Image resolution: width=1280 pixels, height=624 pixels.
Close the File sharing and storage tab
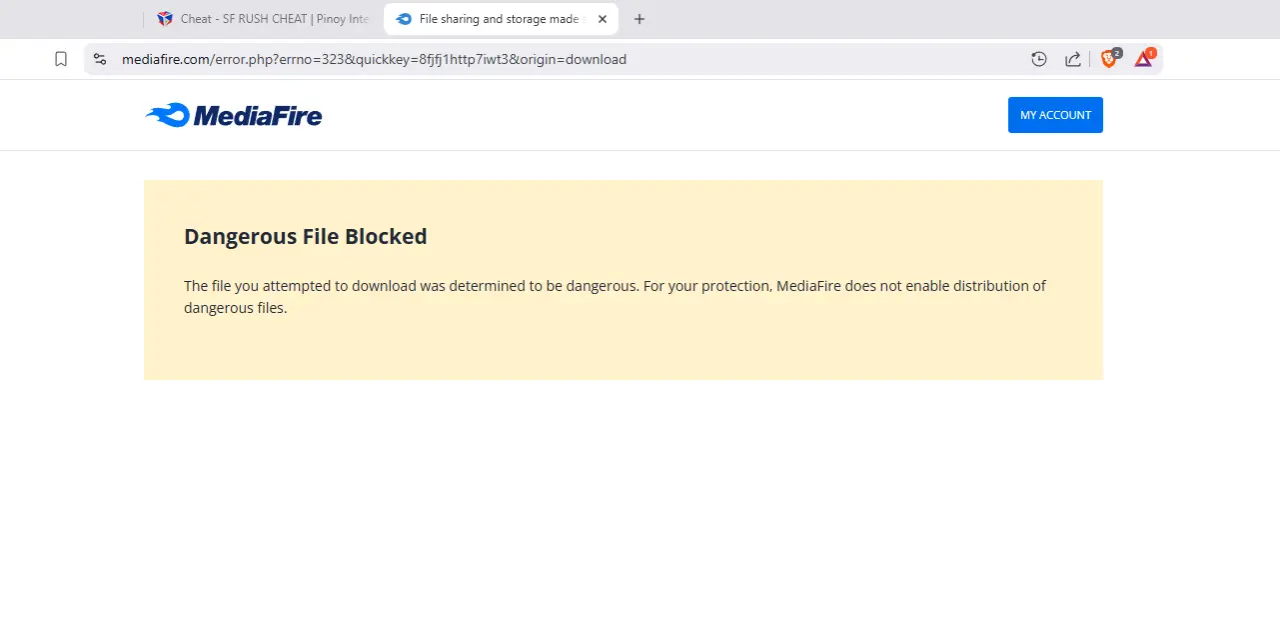coord(602,19)
